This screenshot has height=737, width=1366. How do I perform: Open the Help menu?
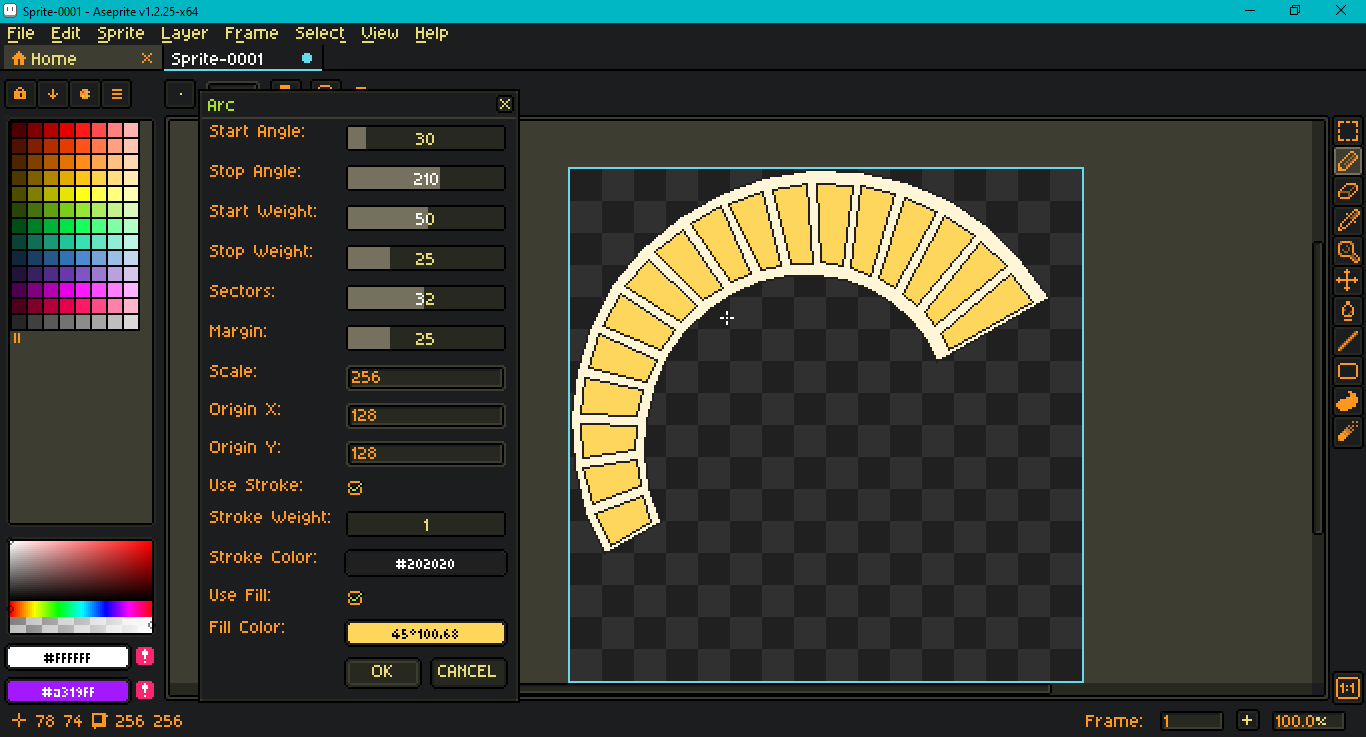(431, 33)
